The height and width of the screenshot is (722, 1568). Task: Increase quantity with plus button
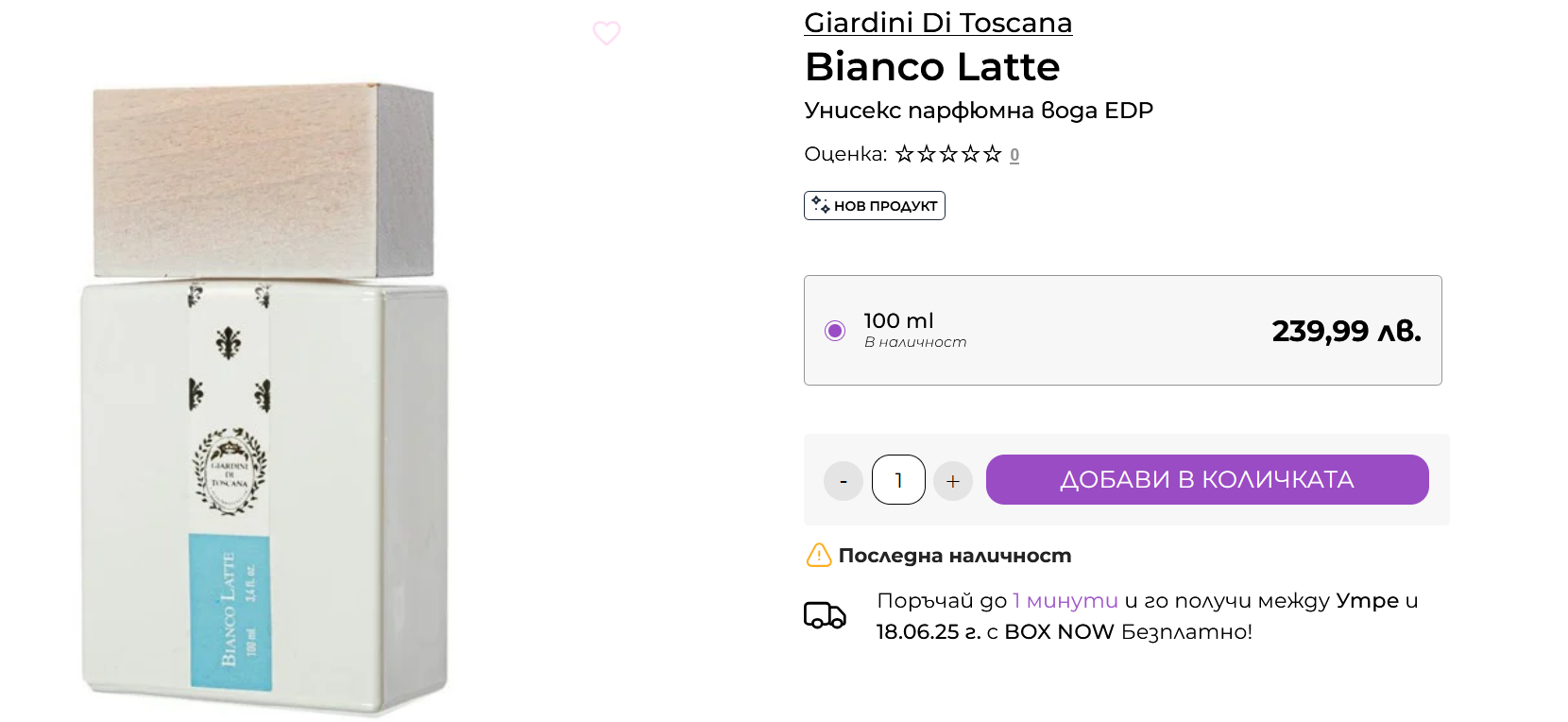(x=953, y=481)
